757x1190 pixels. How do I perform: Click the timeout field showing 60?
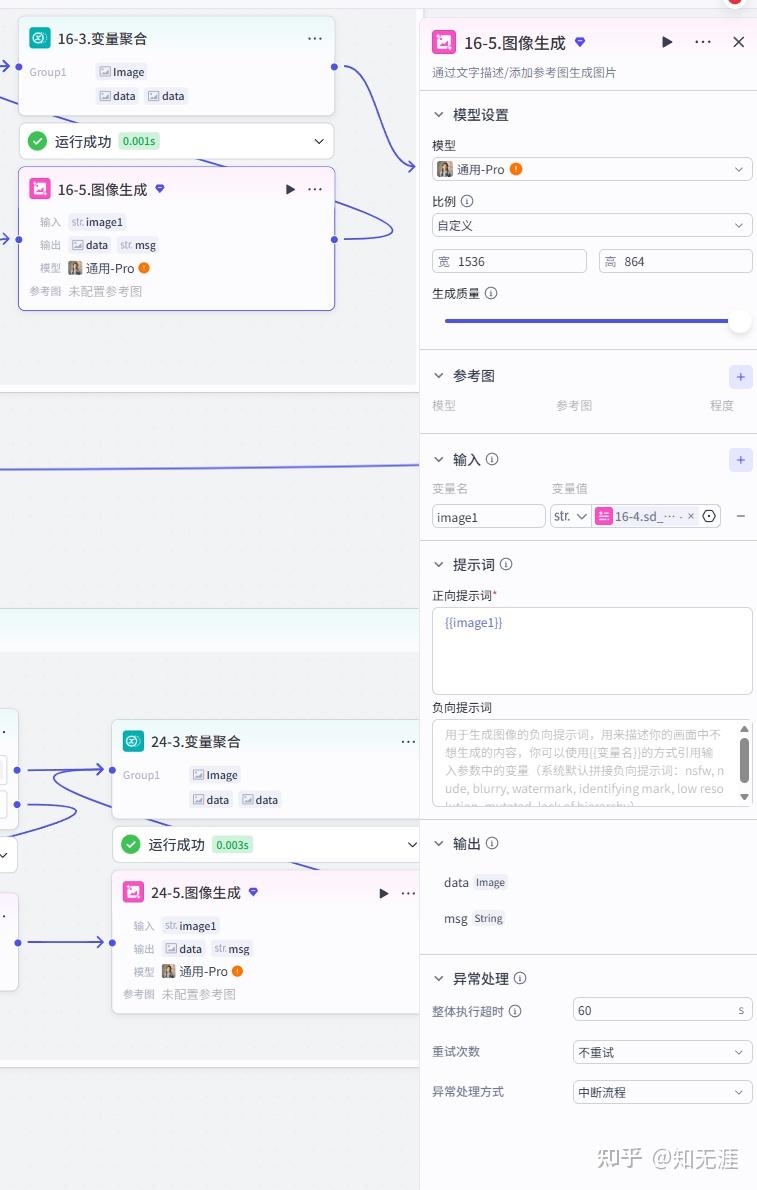click(663, 1010)
